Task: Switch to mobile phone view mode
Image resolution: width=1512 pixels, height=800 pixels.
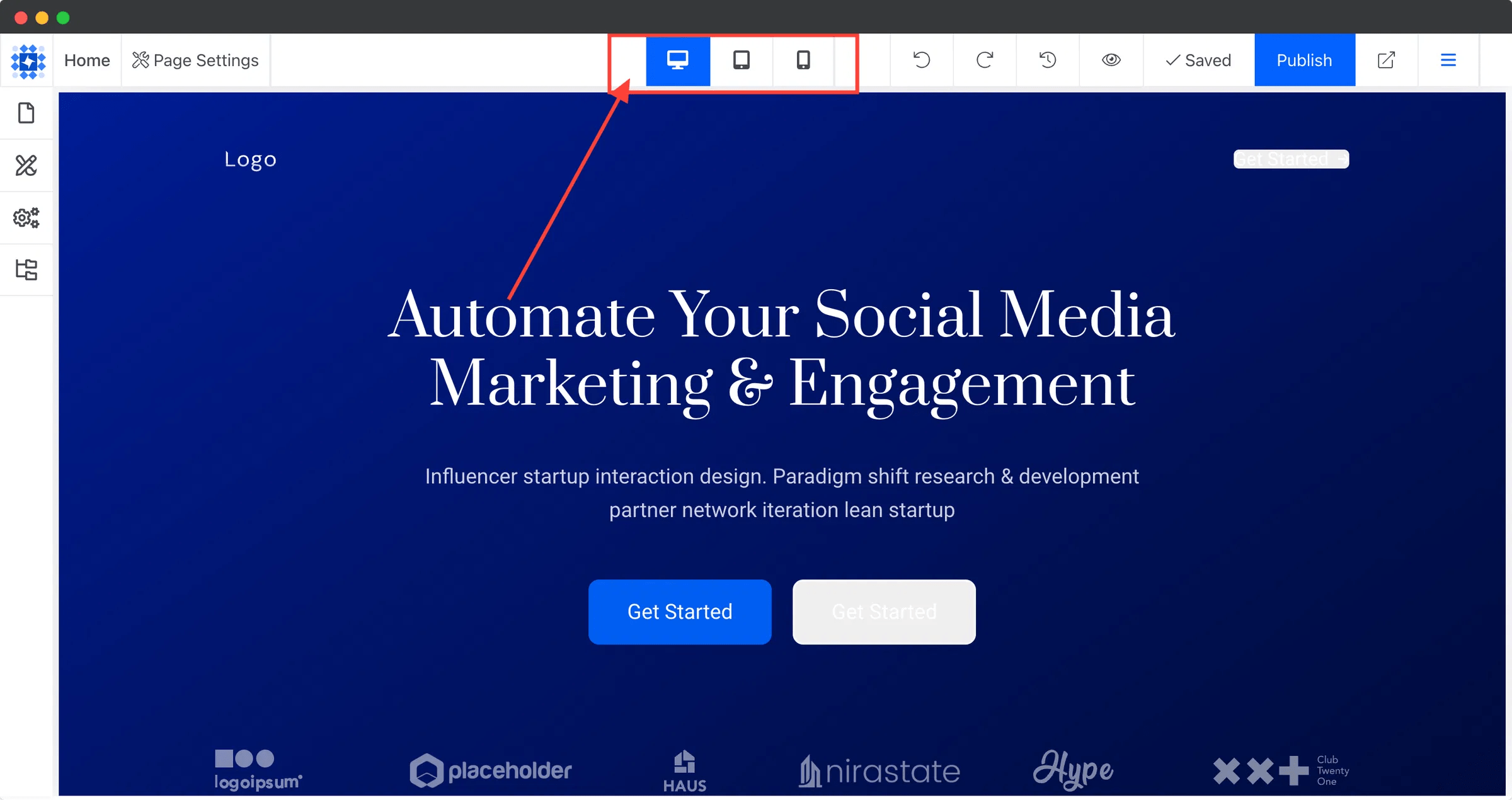Action: [x=803, y=60]
